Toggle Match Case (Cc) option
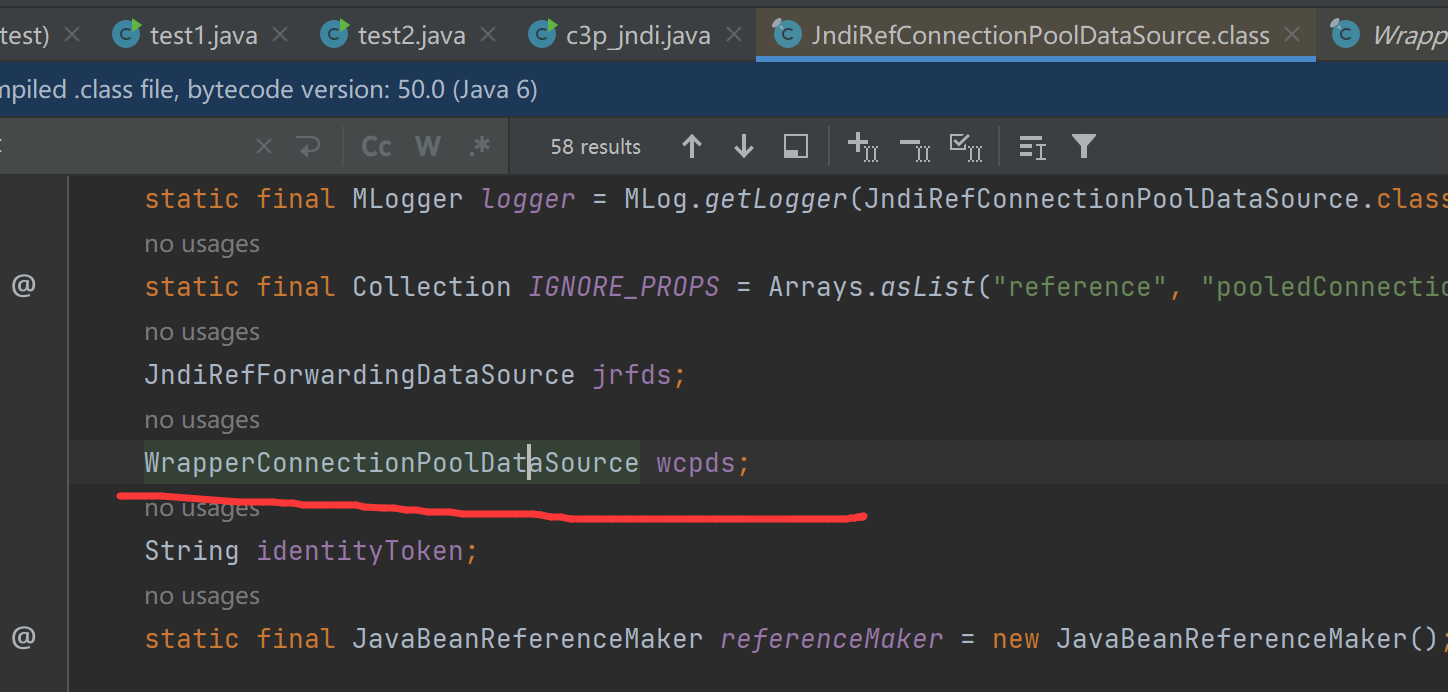The height and width of the screenshot is (692, 1448). pos(376,147)
